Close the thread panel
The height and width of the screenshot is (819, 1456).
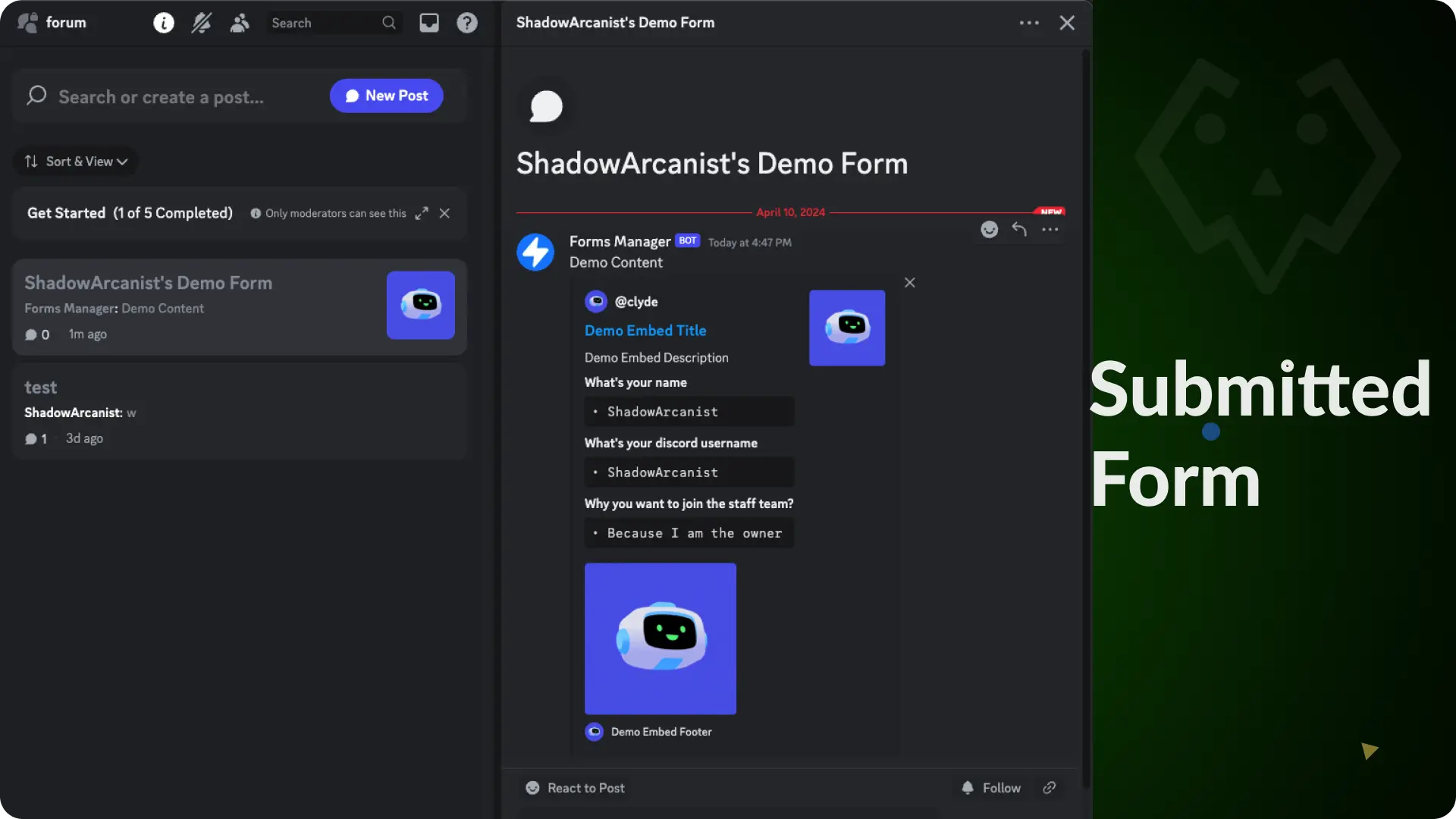[1067, 23]
